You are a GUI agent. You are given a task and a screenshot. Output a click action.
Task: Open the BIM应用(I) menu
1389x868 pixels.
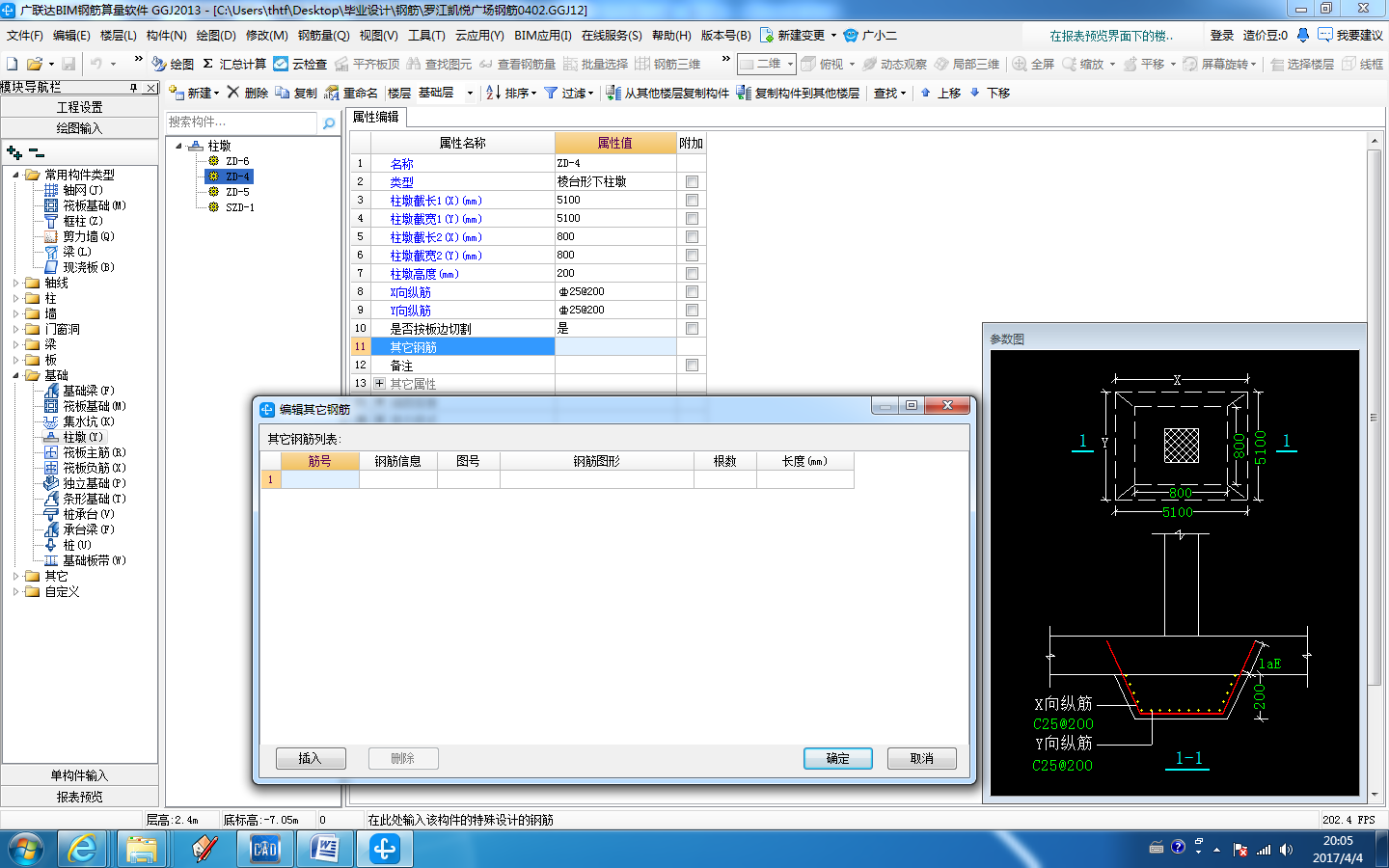(543, 35)
